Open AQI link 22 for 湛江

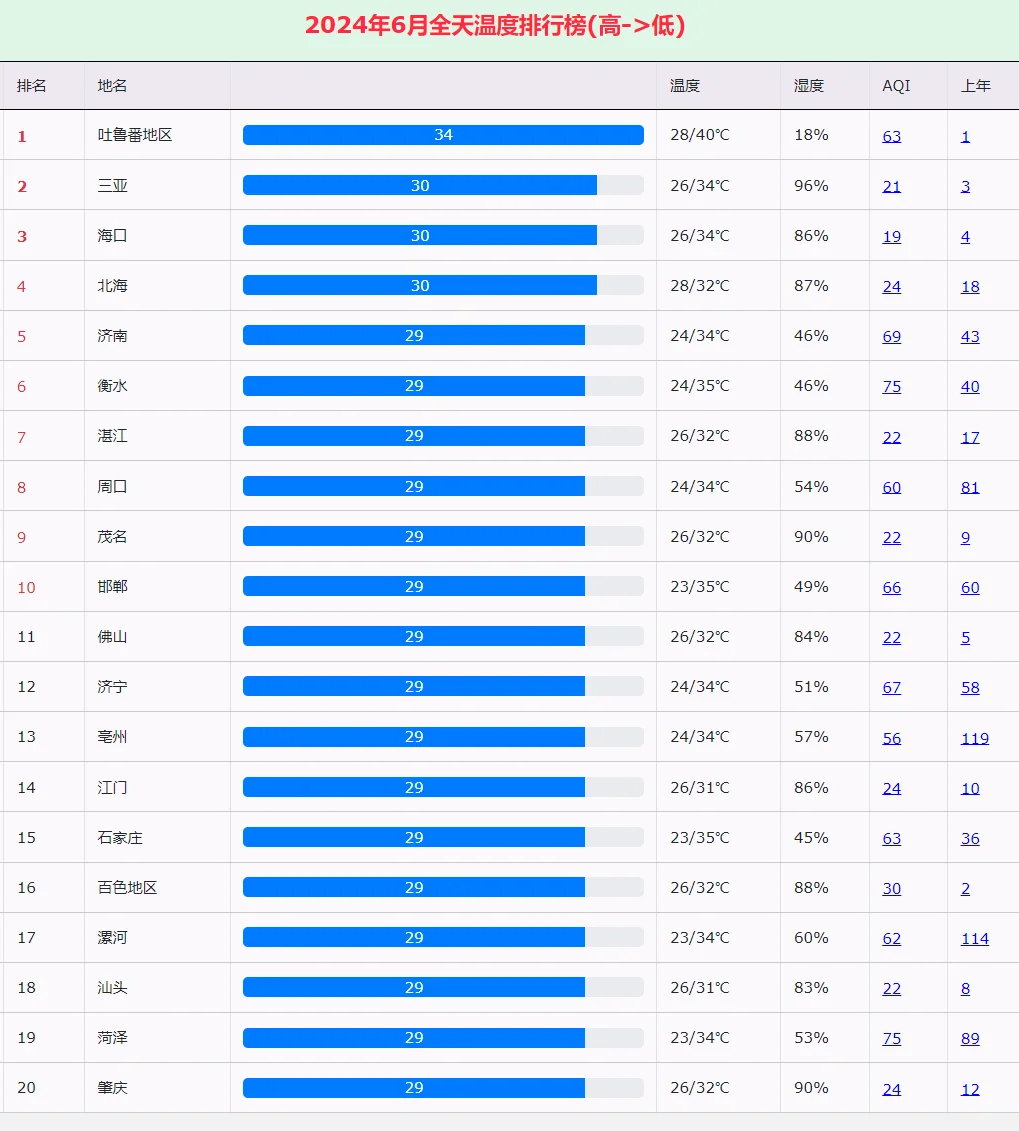(891, 437)
